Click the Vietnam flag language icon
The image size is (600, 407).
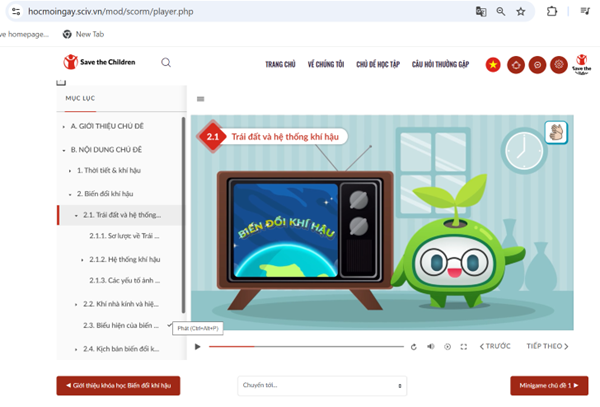point(493,65)
